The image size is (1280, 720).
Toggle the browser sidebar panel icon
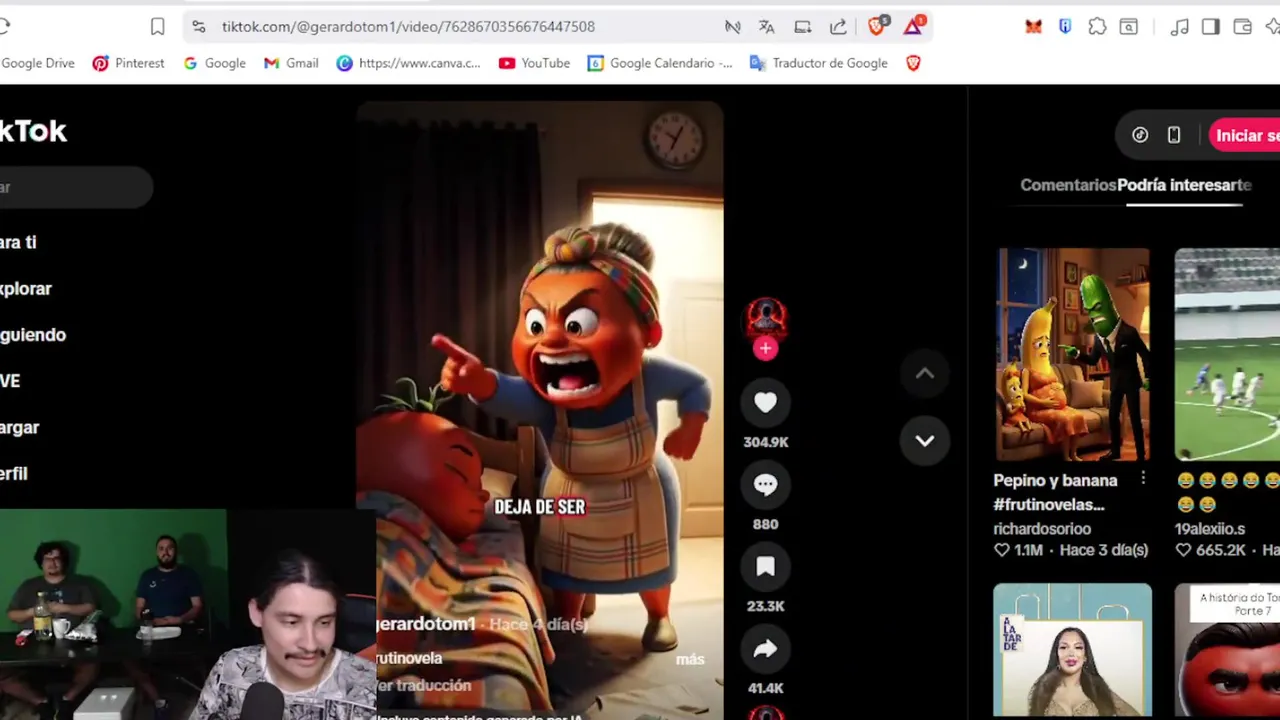1211,27
